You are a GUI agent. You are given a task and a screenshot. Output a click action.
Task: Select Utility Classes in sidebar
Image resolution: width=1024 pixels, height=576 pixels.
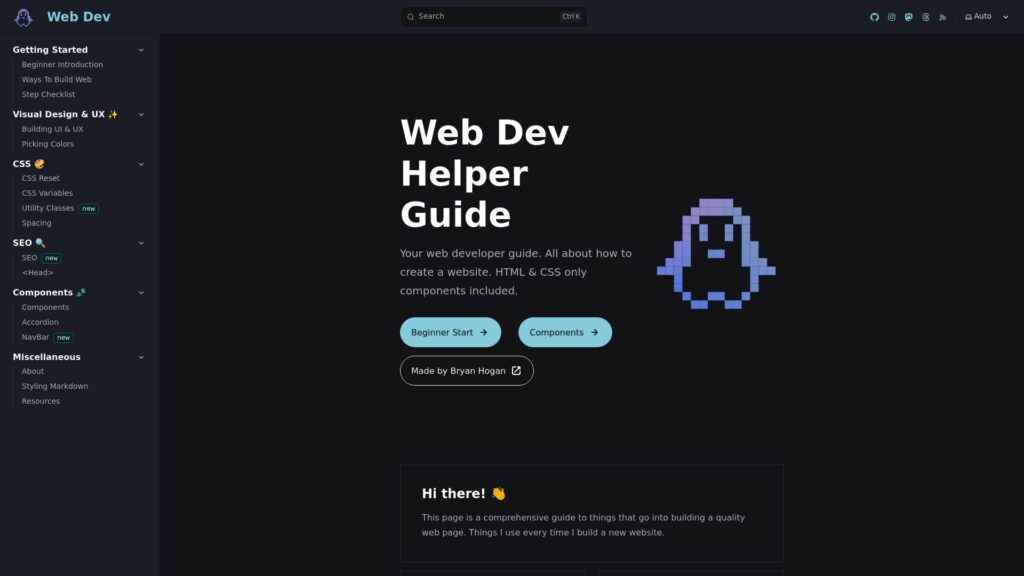pyautogui.click(x=48, y=208)
